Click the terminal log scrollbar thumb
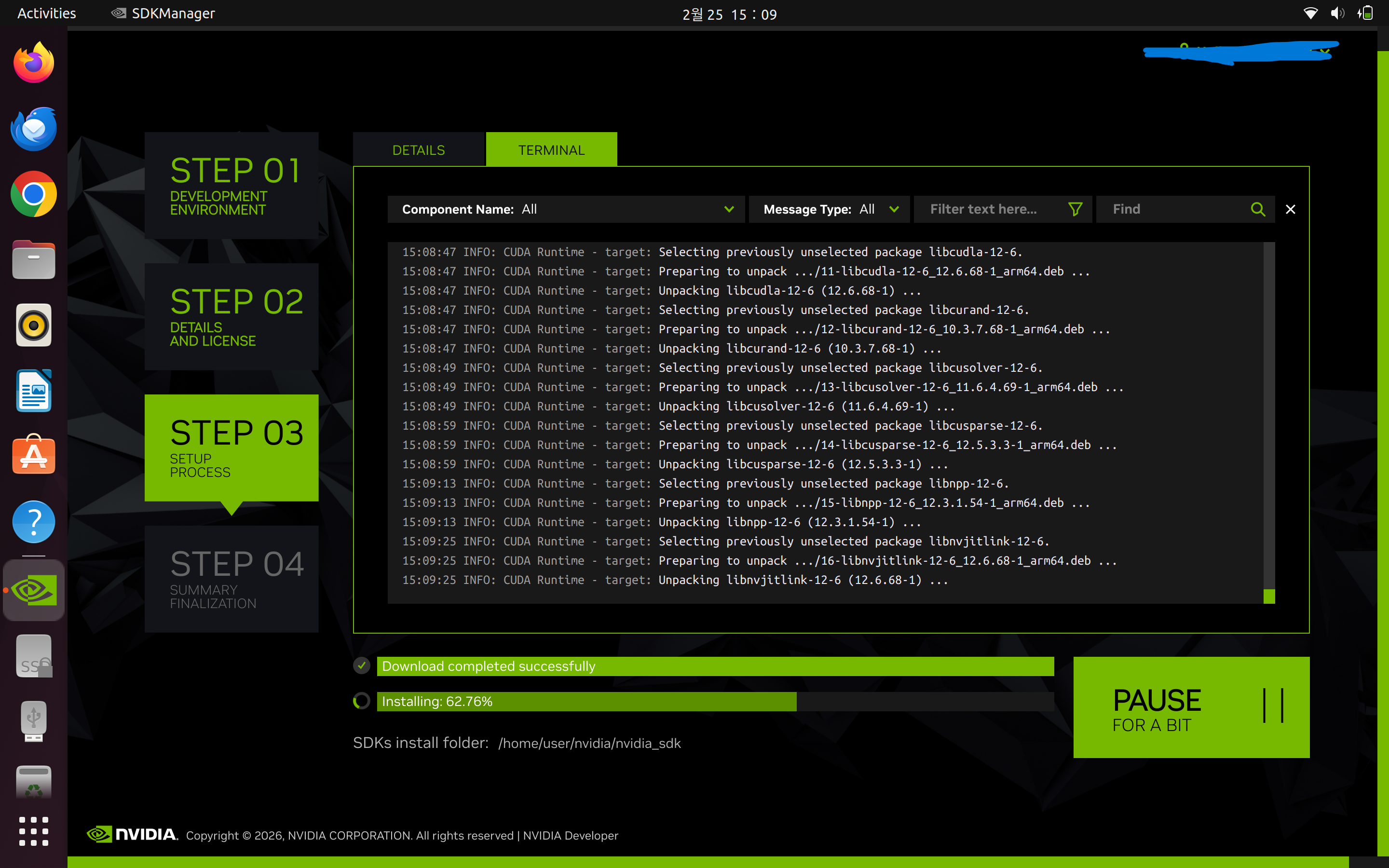This screenshot has width=1389, height=868. tap(1269, 596)
